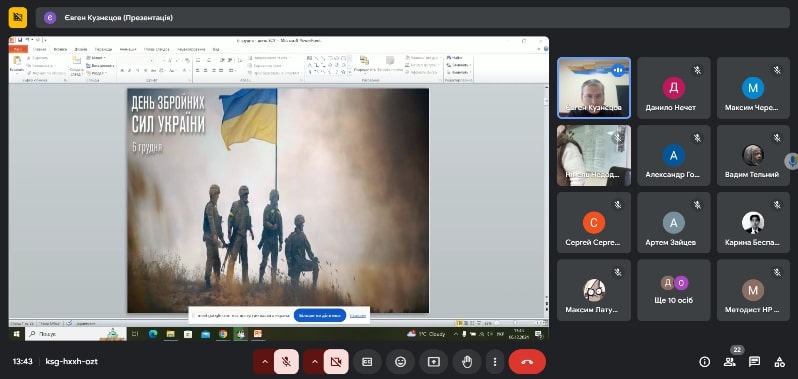Open the Ще 10 осіб tile

(x=674, y=290)
